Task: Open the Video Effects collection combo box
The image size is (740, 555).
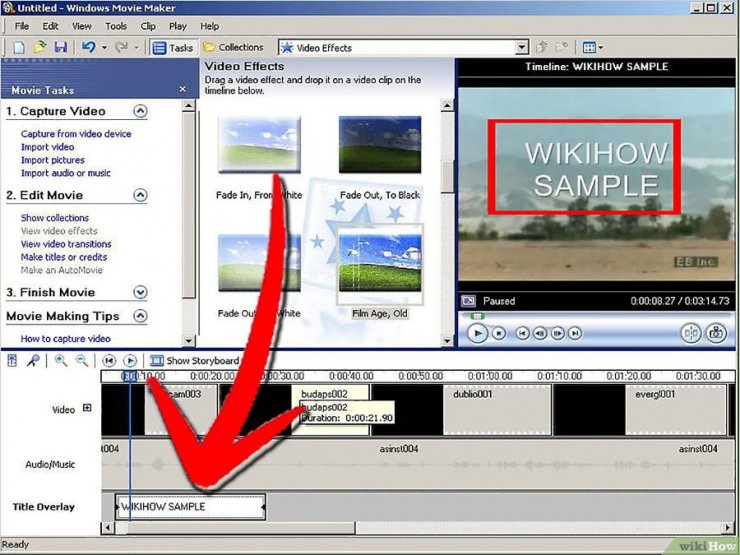Action: coord(403,48)
